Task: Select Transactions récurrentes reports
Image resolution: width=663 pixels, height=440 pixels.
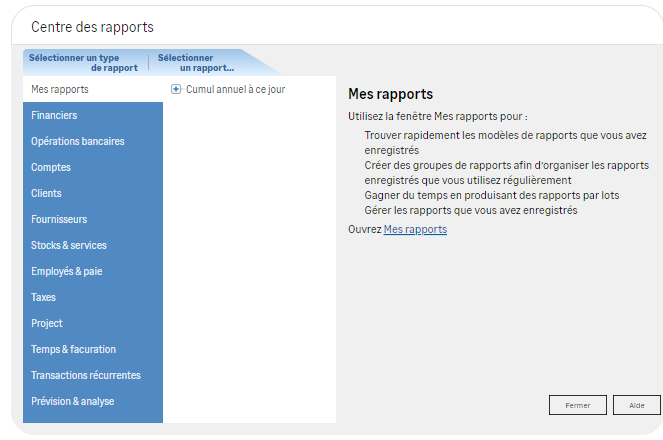Action: [93, 375]
